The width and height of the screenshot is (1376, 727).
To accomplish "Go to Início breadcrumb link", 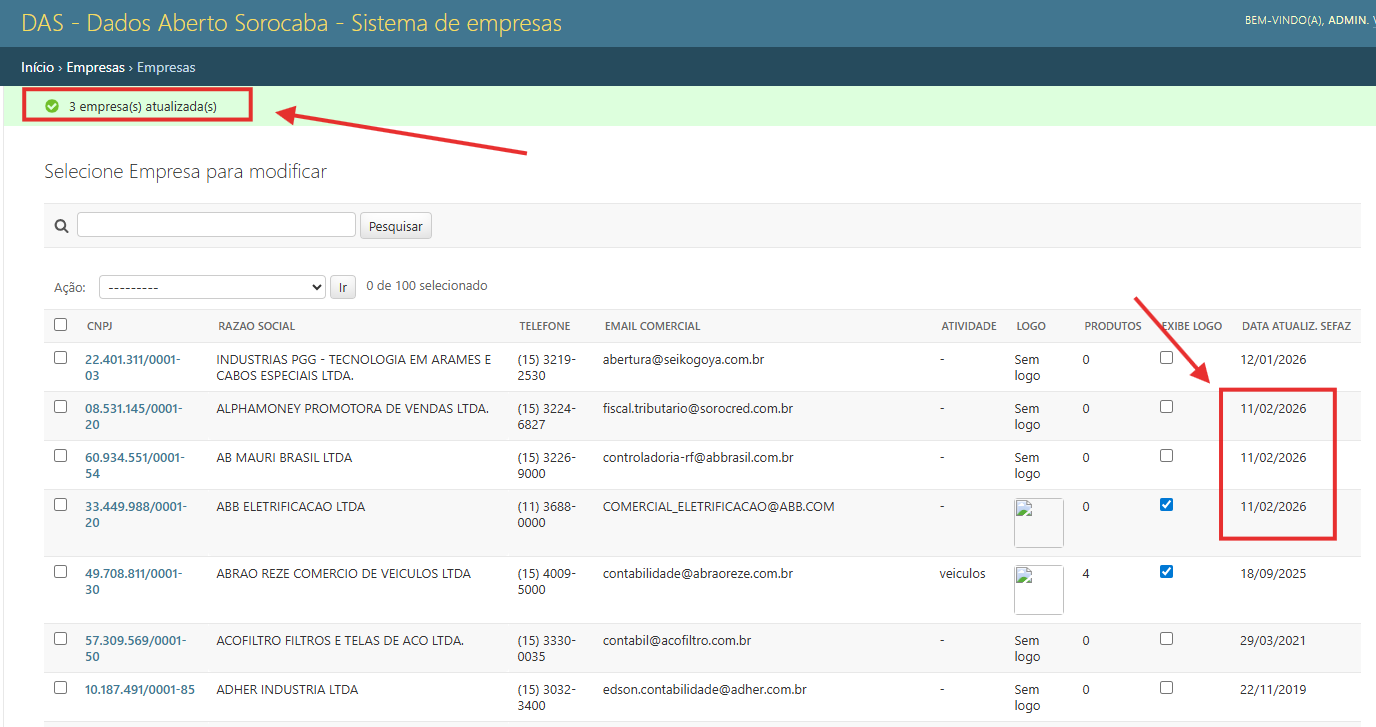I will click(37, 67).
